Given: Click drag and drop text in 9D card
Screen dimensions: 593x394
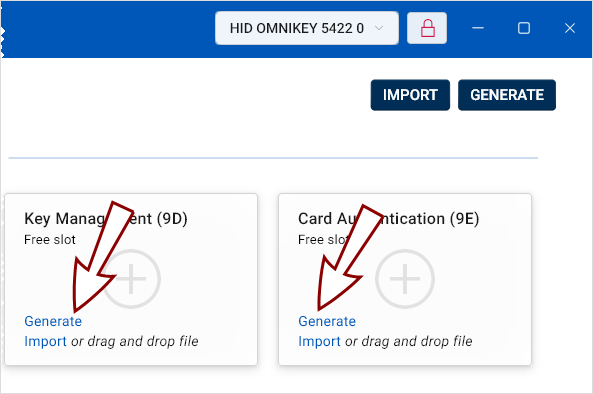Looking at the screenshot, I should [134, 341].
